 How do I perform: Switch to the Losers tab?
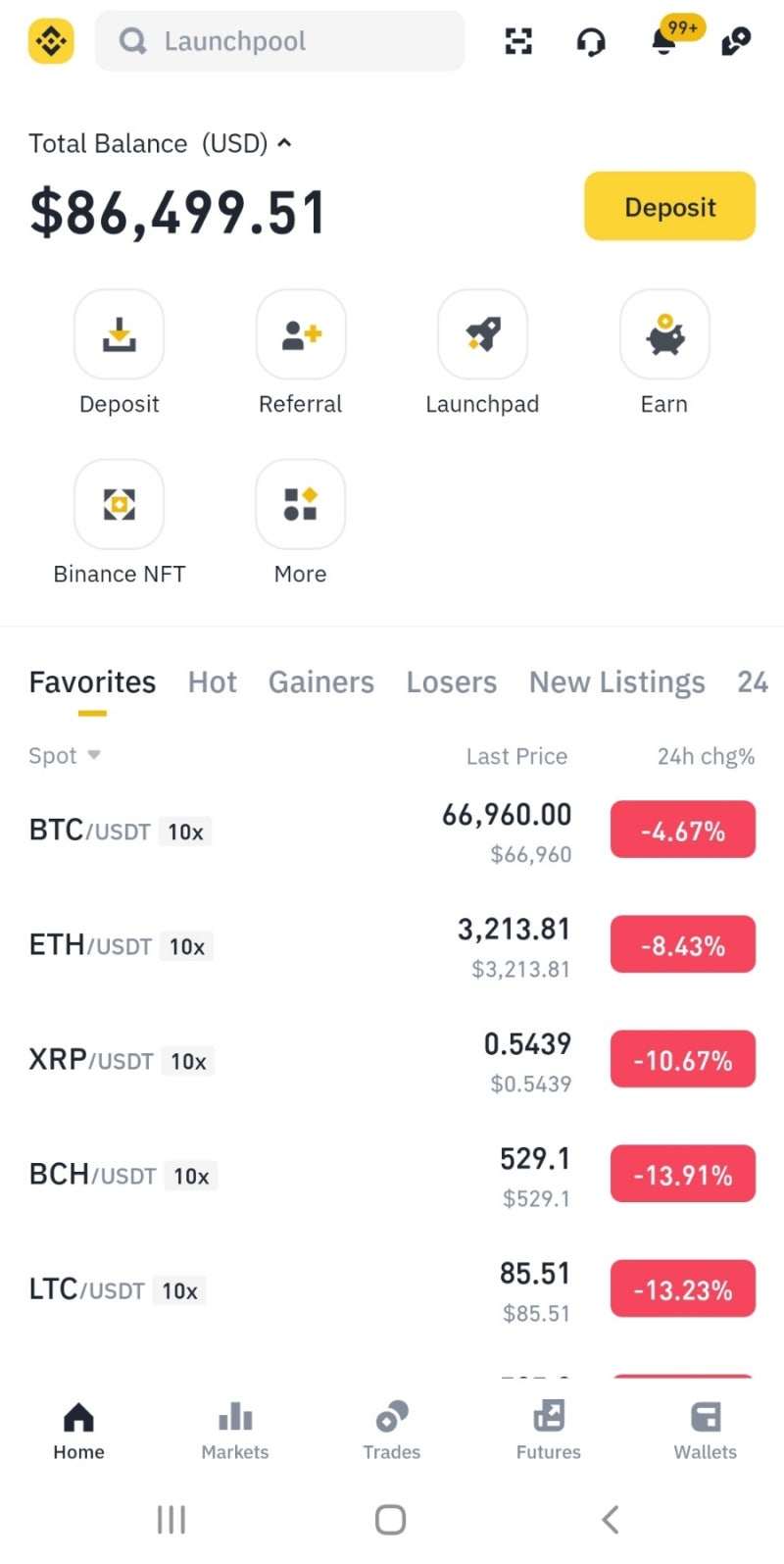coord(452,682)
